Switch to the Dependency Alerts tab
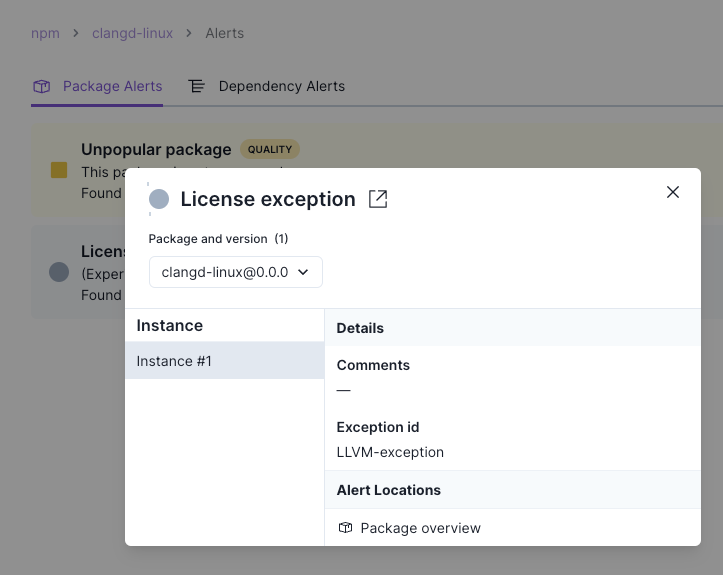The height and width of the screenshot is (575, 723). coord(281,86)
